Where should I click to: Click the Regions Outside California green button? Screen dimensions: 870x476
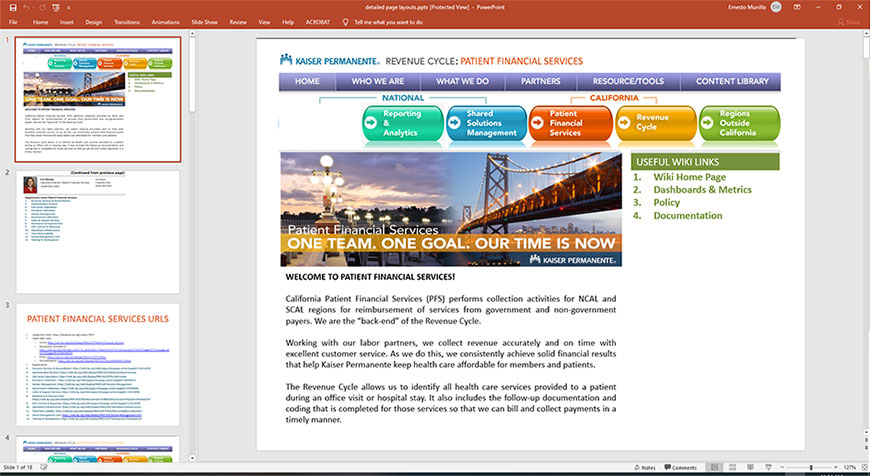coord(740,123)
